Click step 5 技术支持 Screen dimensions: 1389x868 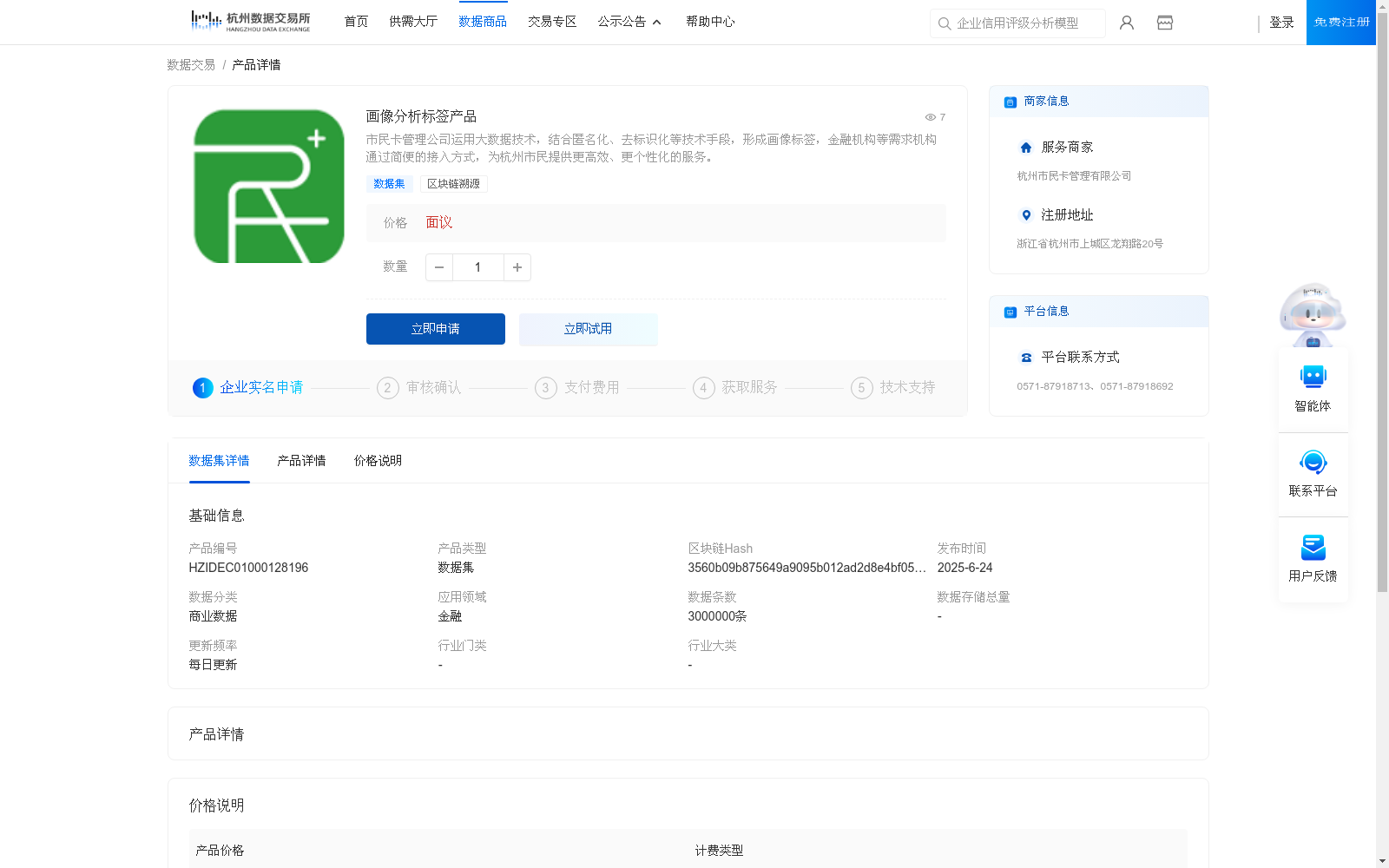pos(893,388)
